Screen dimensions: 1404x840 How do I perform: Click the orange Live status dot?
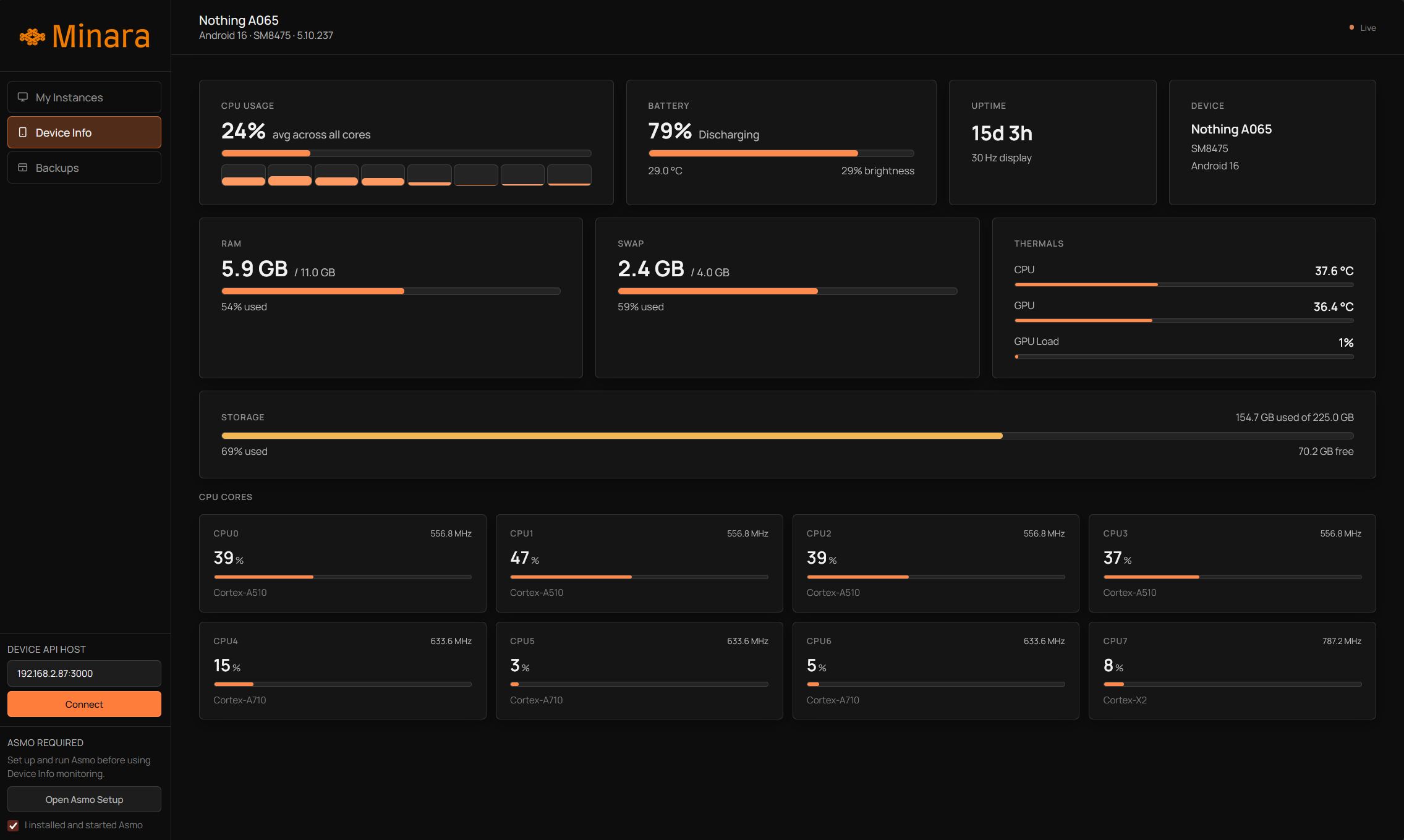[1351, 27]
